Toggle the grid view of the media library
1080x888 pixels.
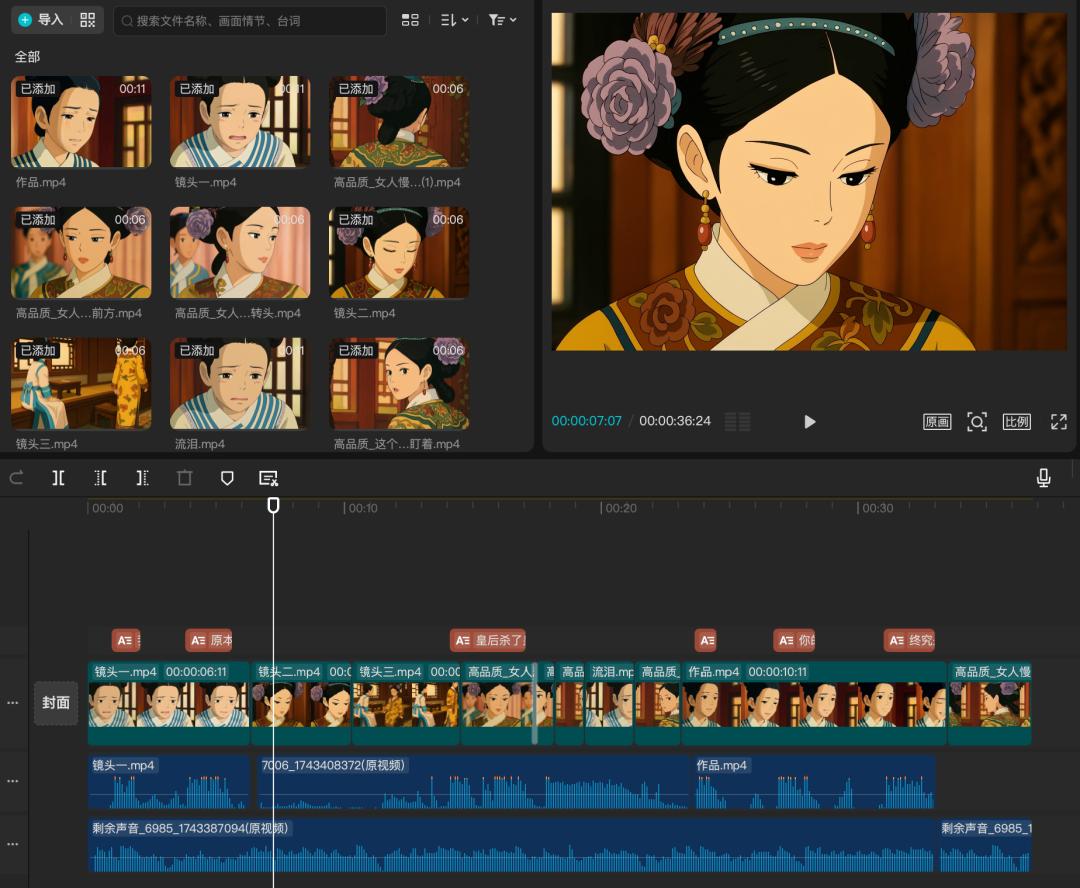tap(410, 20)
